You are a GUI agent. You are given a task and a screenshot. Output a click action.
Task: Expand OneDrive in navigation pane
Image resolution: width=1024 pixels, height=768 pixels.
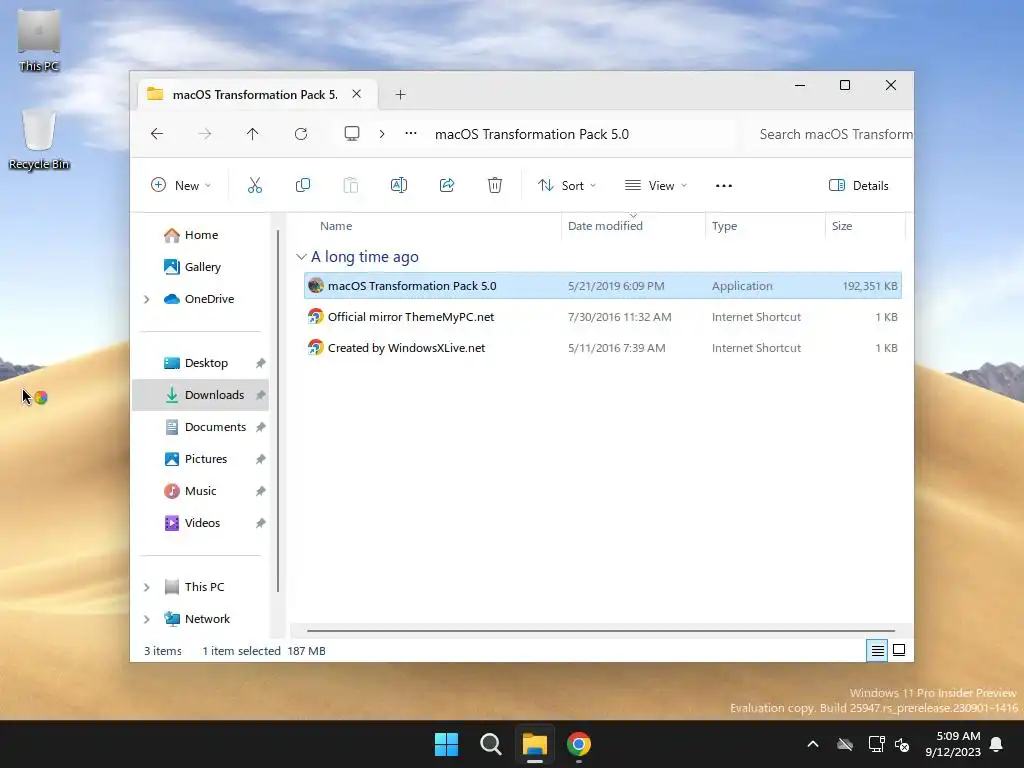(147, 299)
